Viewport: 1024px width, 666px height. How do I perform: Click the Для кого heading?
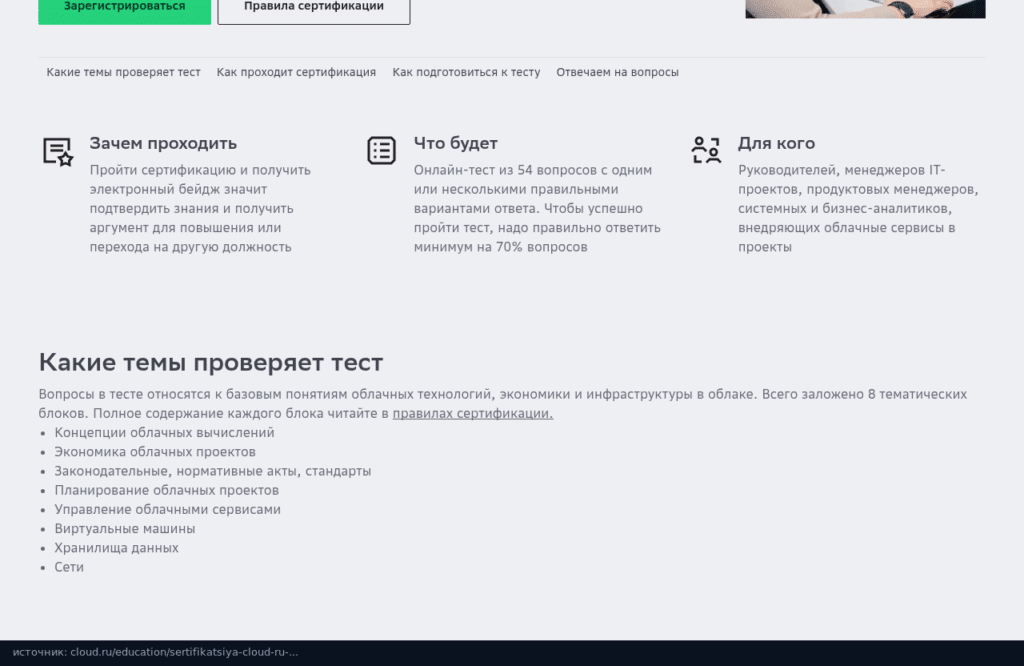[776, 143]
